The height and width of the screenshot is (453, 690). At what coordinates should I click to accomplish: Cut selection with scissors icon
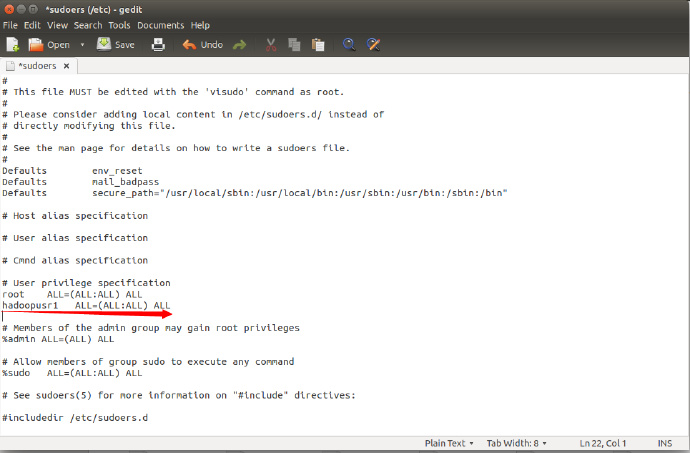[x=271, y=44]
